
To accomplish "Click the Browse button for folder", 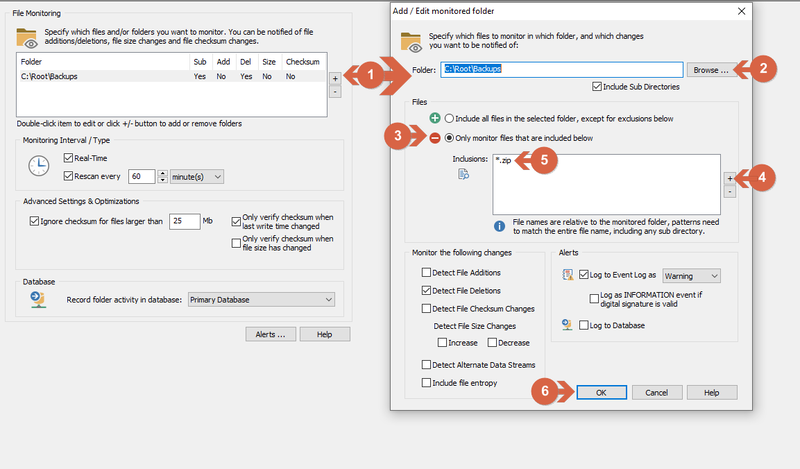I will click(711, 70).
